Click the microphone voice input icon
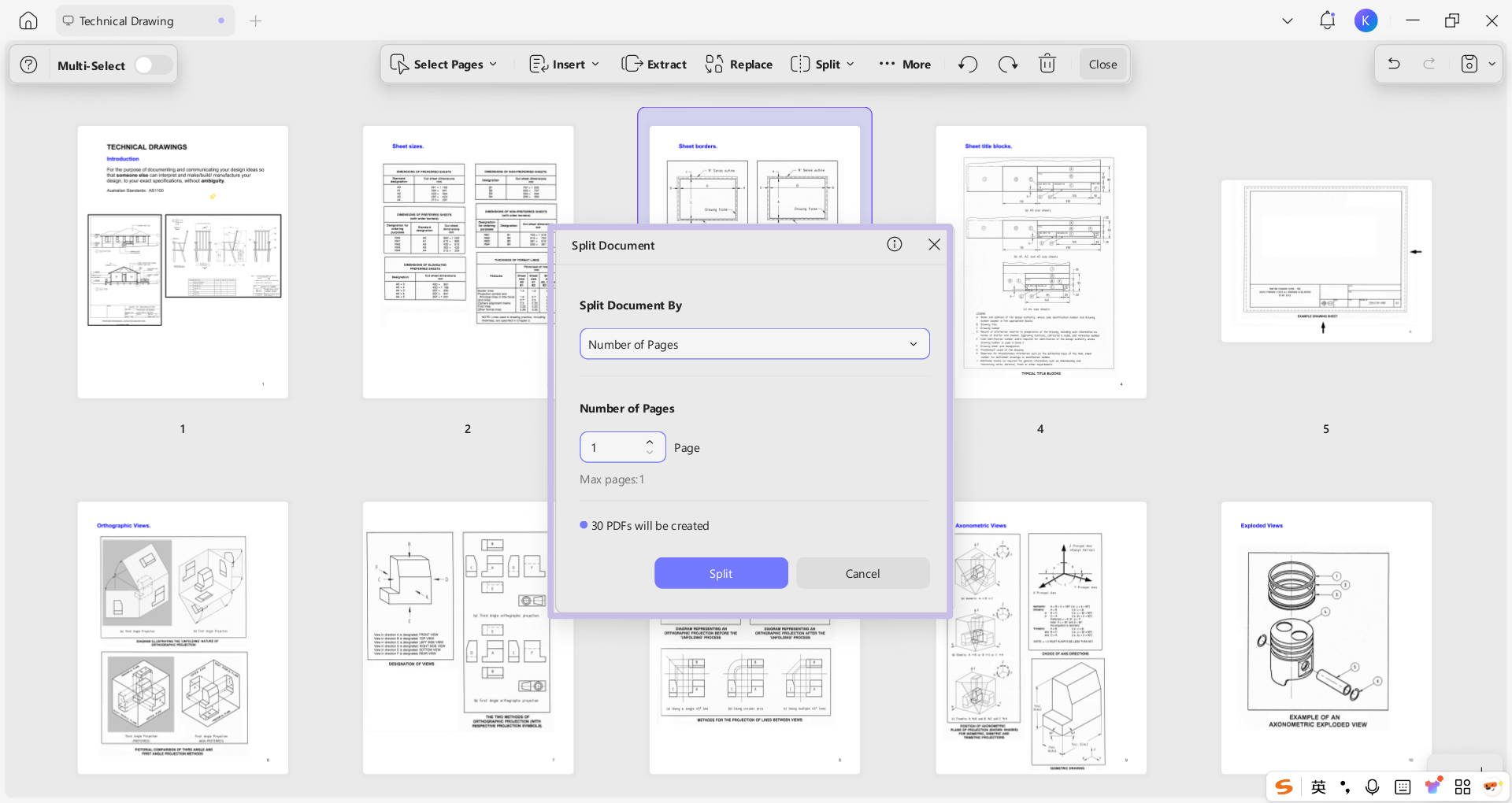 pos(1372,786)
